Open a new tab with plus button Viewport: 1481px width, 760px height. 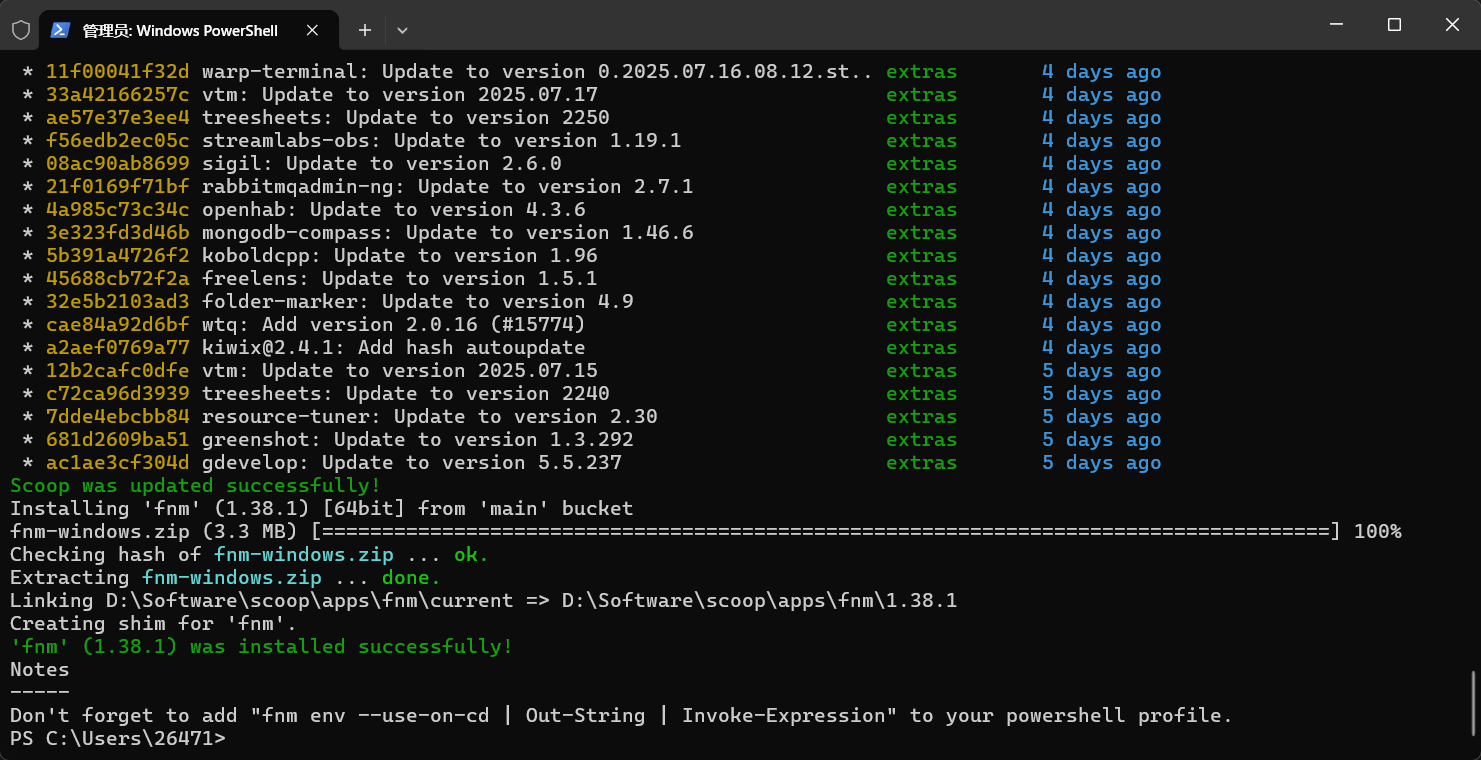click(x=365, y=30)
